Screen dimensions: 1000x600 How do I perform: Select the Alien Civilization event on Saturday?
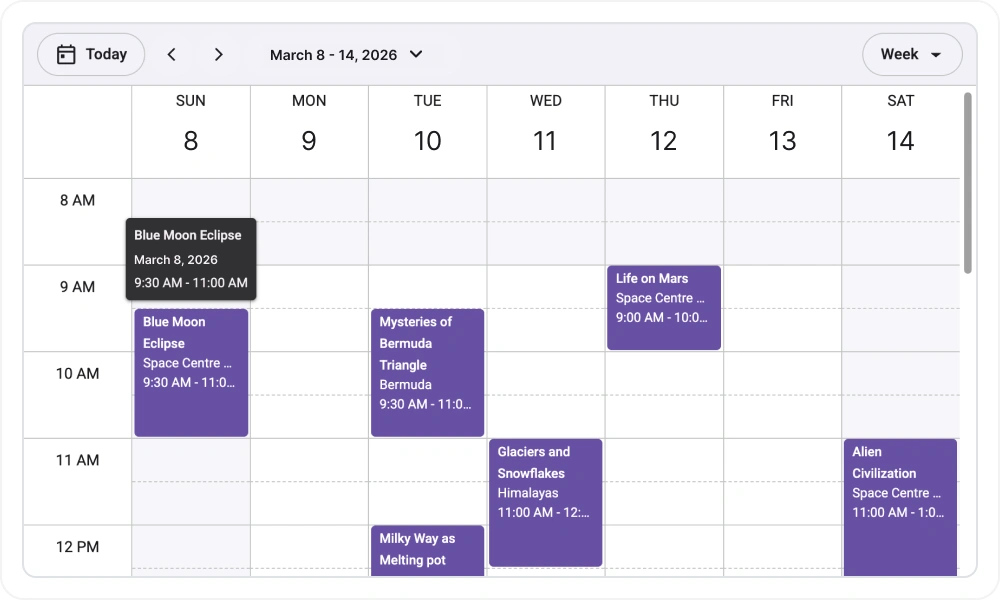click(x=899, y=505)
